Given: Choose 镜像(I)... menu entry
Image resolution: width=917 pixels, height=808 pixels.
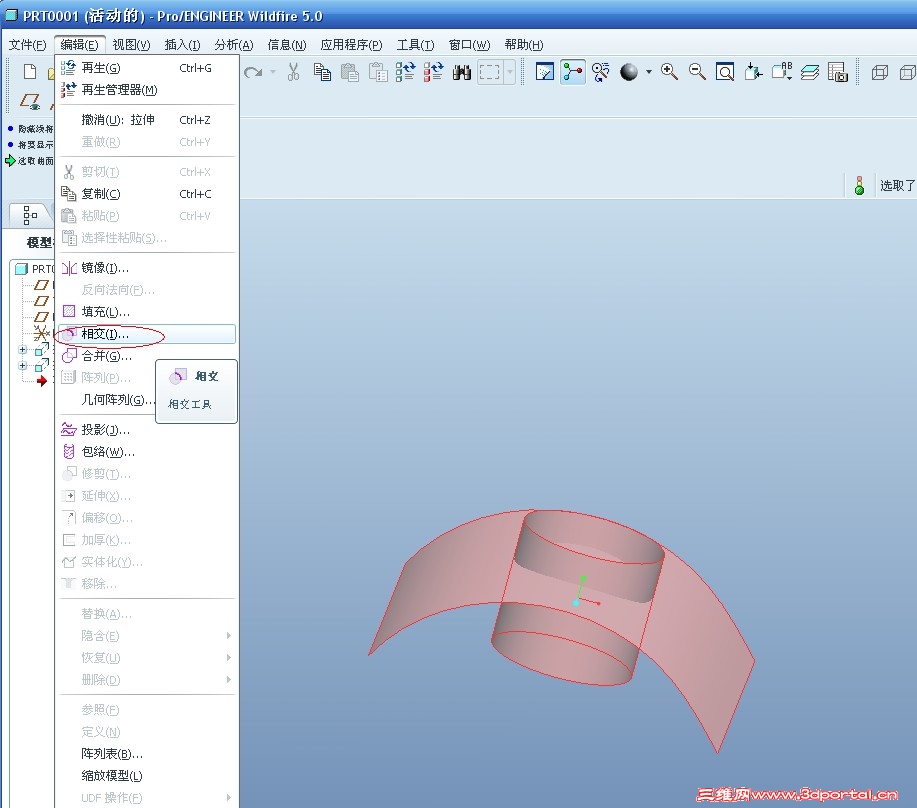Looking at the screenshot, I should [147, 268].
